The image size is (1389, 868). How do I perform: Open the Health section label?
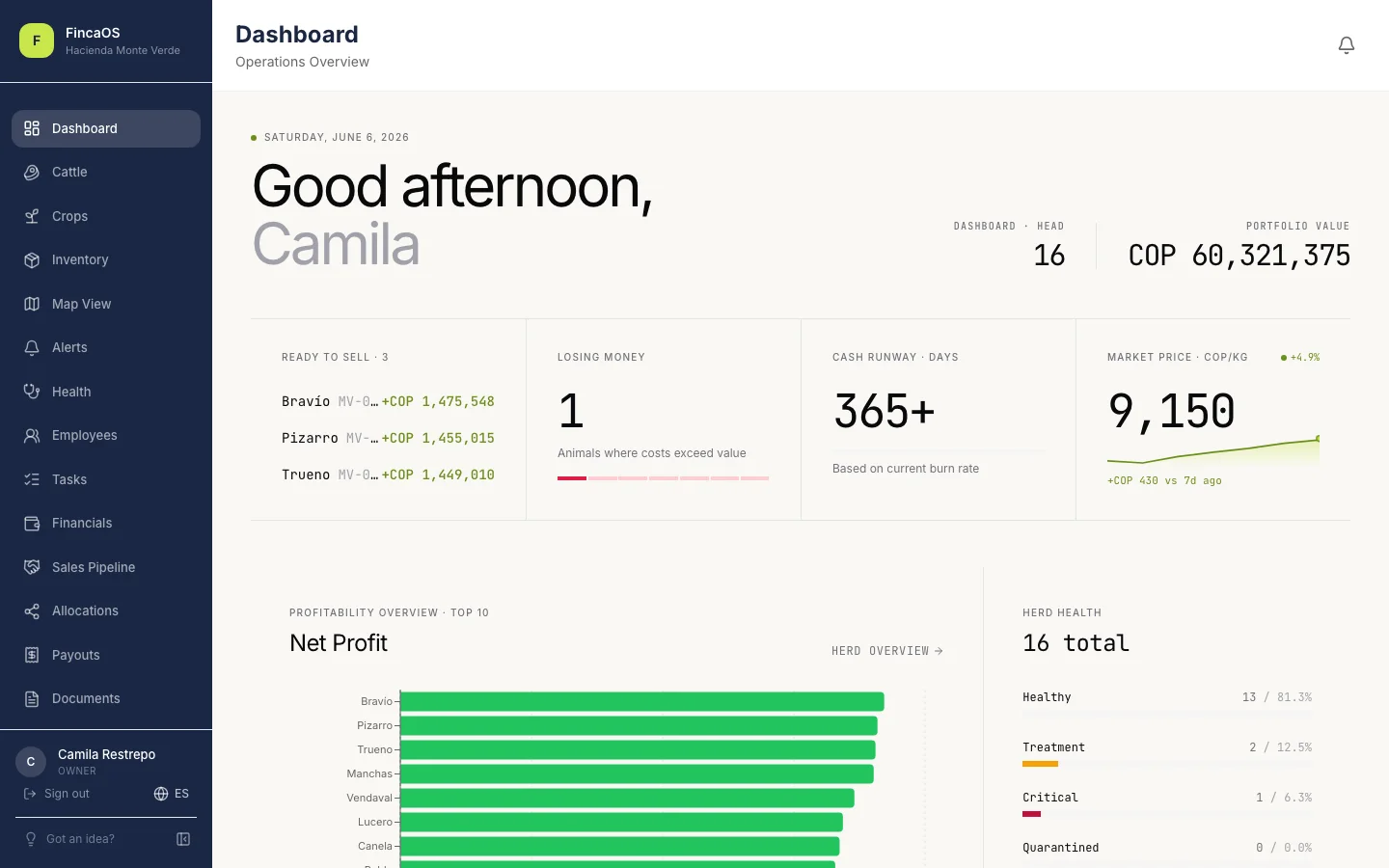point(71,392)
